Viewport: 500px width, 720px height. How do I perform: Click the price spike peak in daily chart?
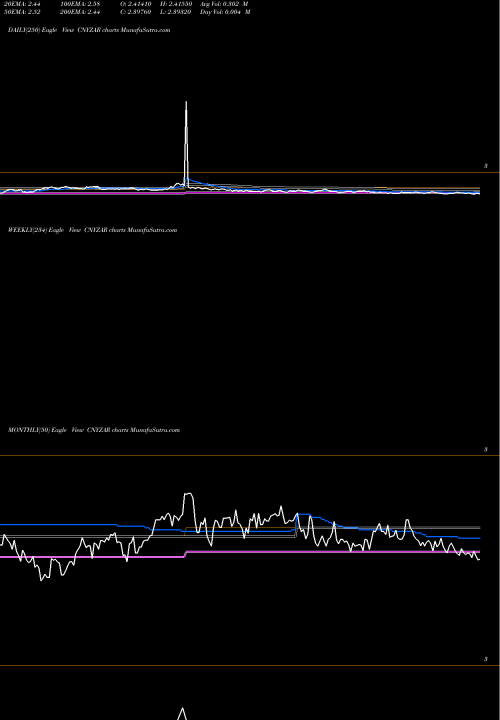pos(186,102)
